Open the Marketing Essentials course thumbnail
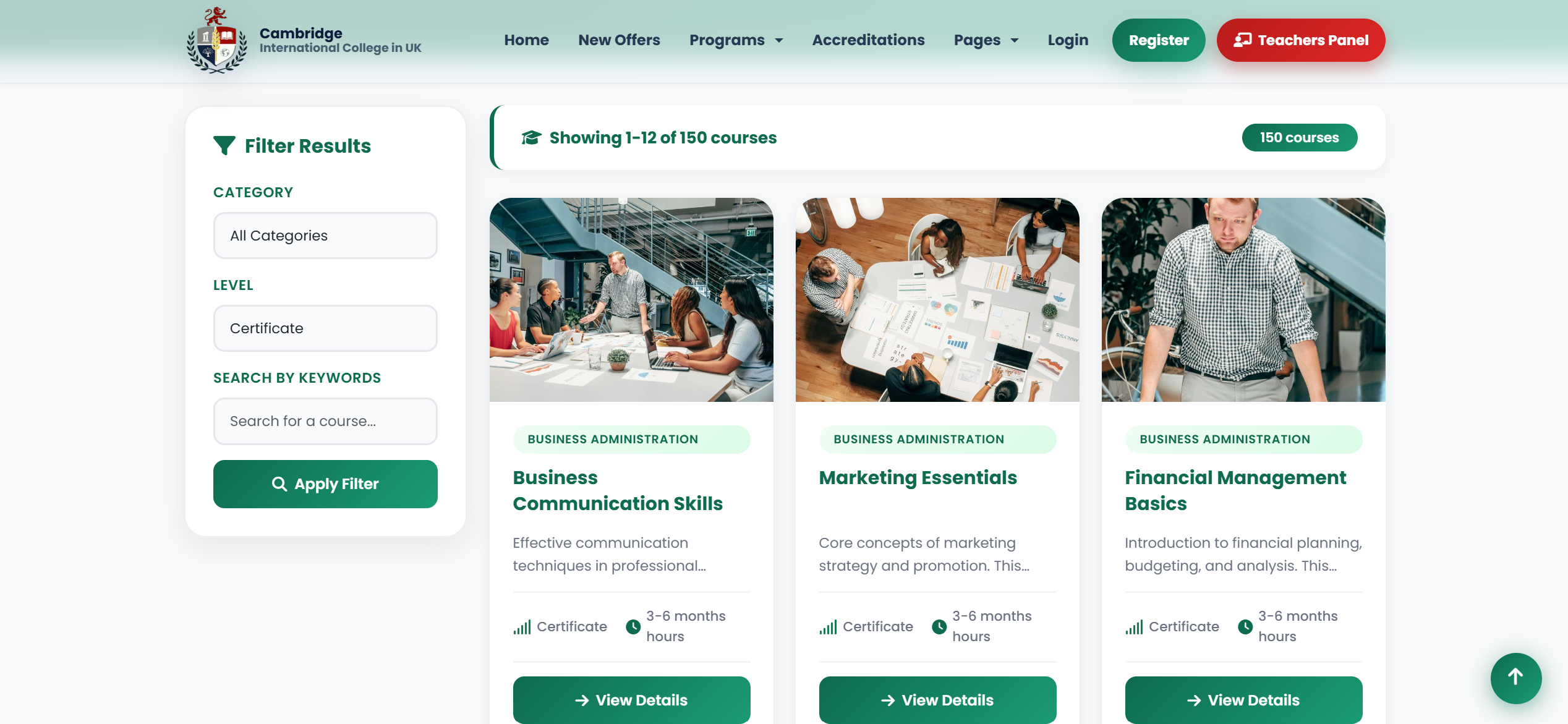 (x=937, y=300)
